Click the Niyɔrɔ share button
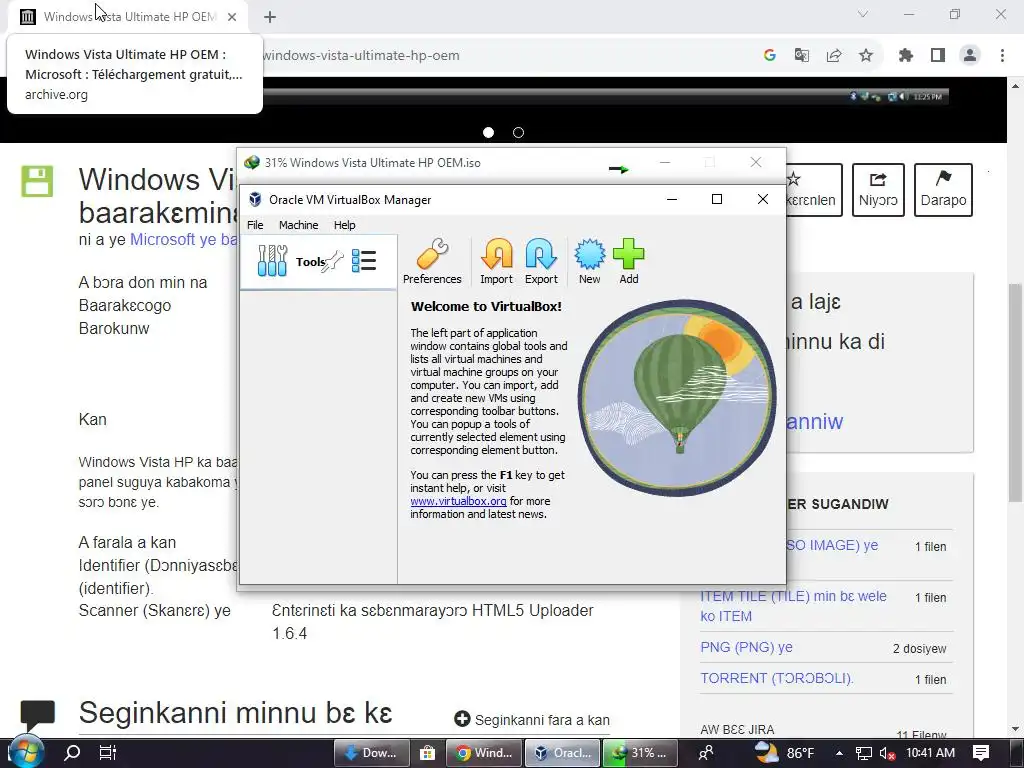The width and height of the screenshot is (1024, 768). (x=878, y=189)
